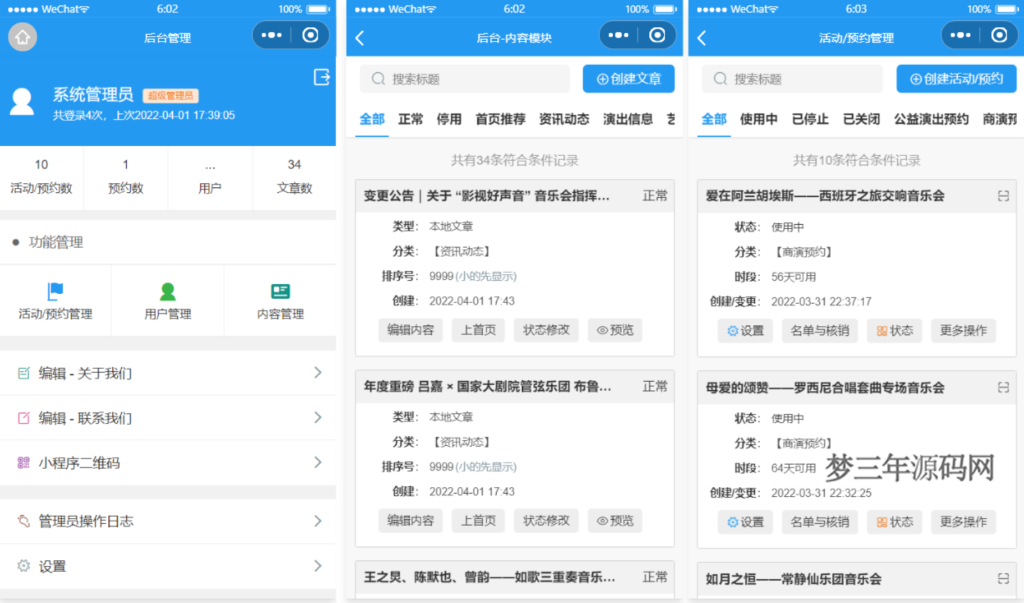Expand 编辑-关于我们 entry
This screenshot has height=603, width=1024.
coord(168,370)
